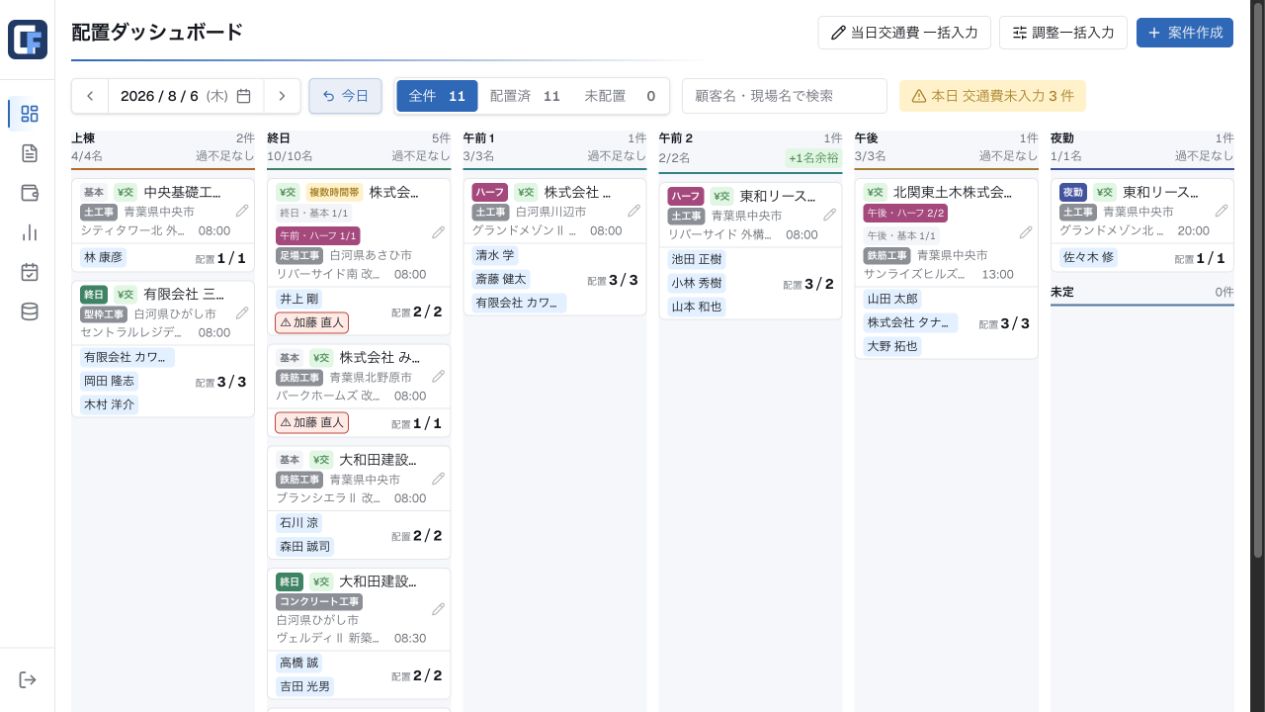Click 加藤 直人 warning chip under 井上 剛
This screenshot has width=1265, height=712.
[312, 323]
